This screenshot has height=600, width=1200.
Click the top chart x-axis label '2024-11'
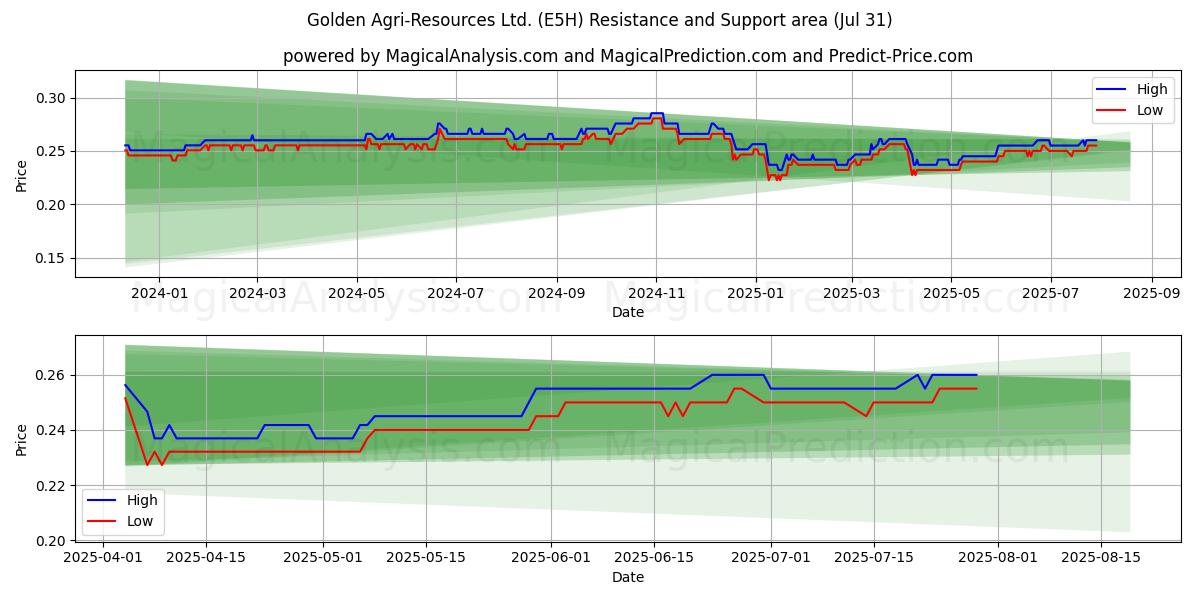(x=656, y=294)
